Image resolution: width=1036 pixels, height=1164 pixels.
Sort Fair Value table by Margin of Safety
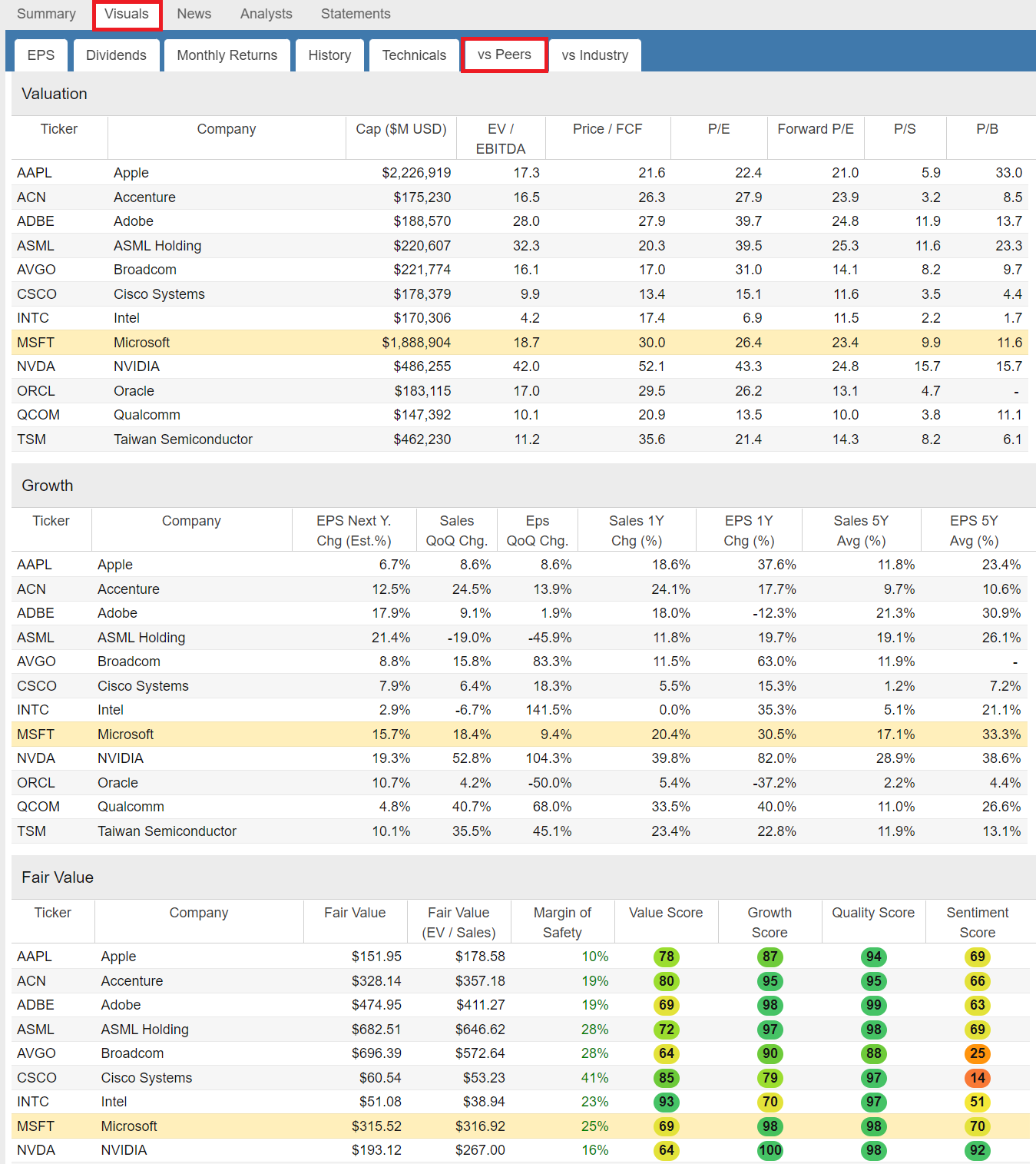point(562,923)
